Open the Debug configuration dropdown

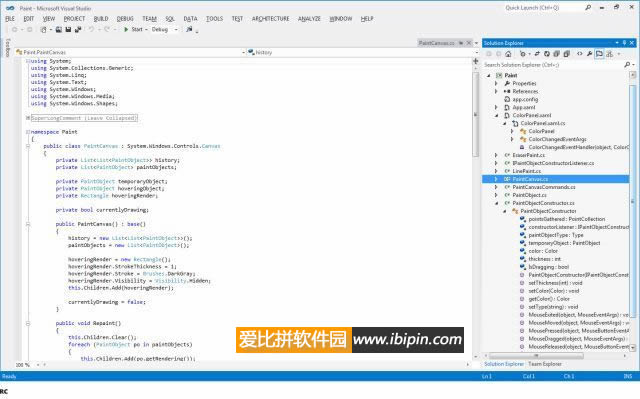[x=176, y=29]
